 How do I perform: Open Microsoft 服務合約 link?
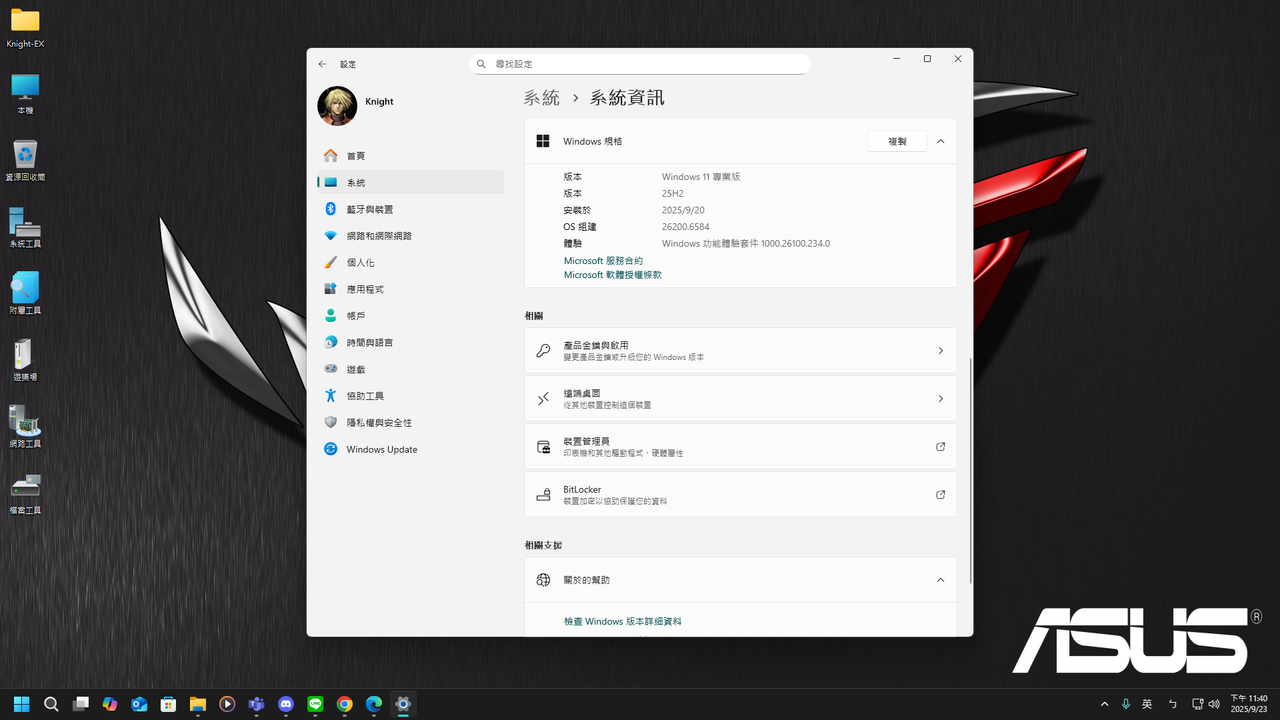pos(603,261)
